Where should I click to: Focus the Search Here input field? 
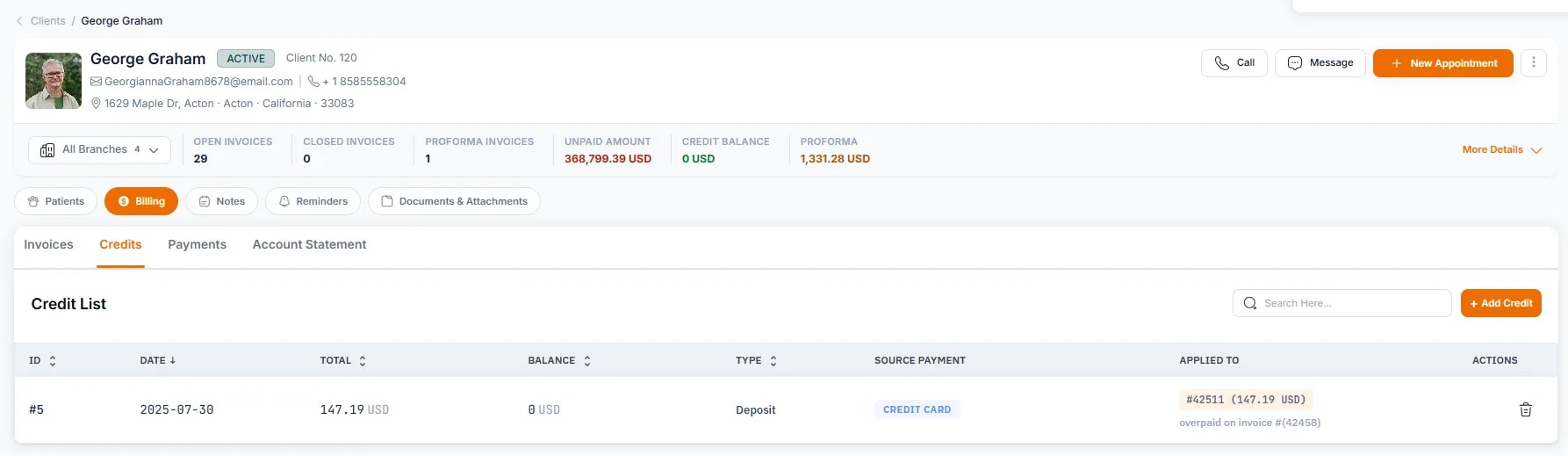(1341, 303)
